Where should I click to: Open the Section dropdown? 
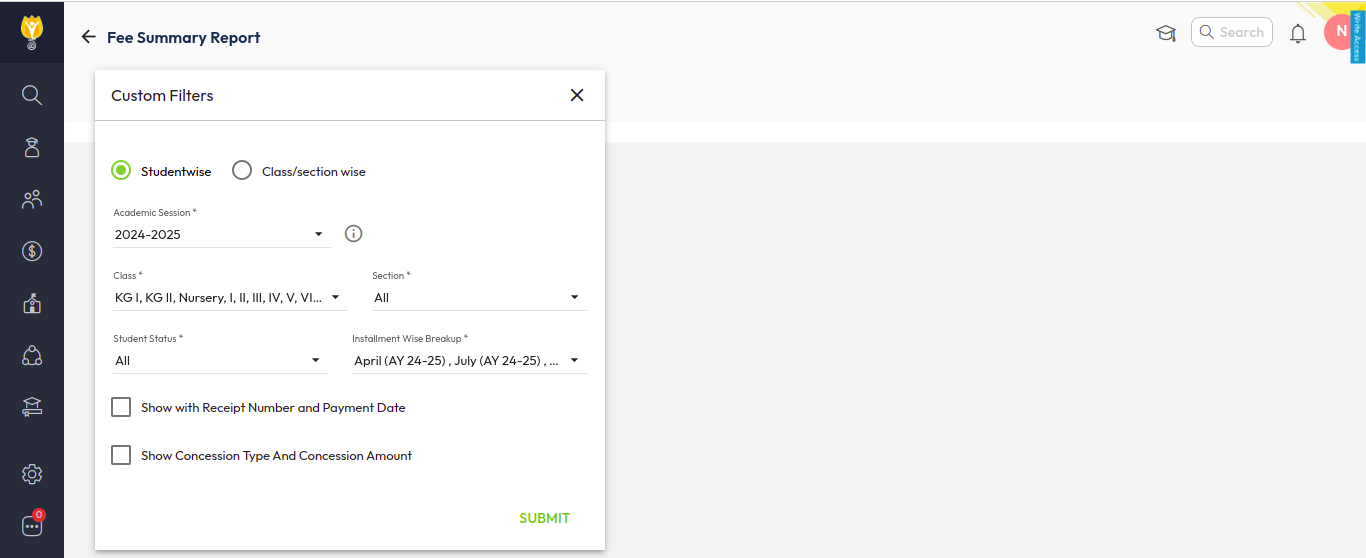[478, 298]
